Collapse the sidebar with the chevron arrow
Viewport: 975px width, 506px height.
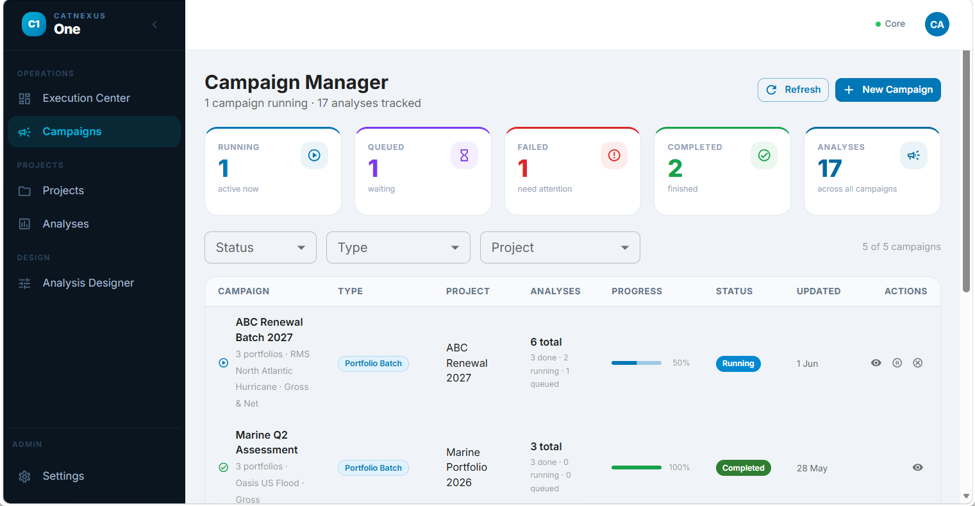155,24
